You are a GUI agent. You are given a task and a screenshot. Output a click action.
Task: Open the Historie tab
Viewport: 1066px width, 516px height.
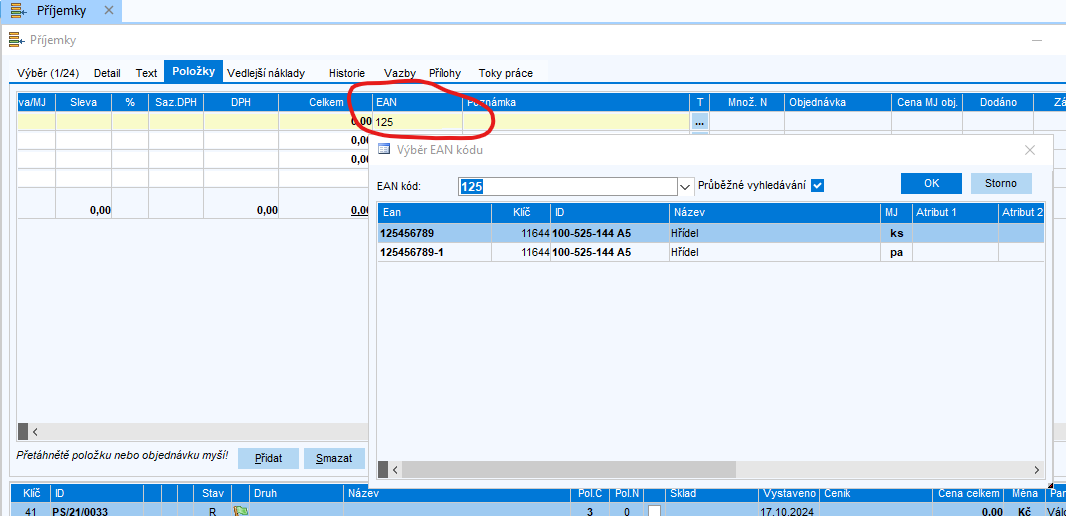point(347,73)
